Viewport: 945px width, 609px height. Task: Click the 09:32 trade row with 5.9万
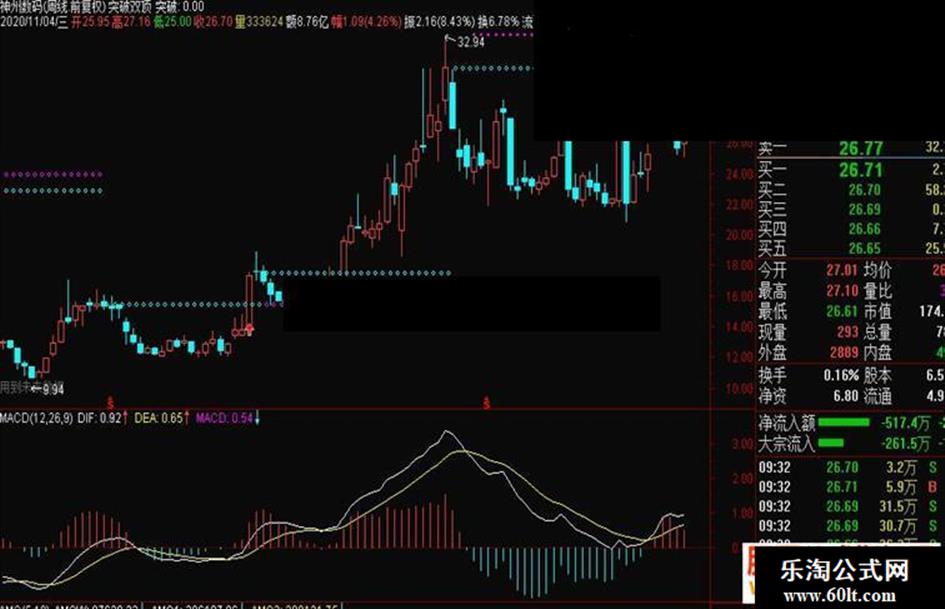pos(850,487)
